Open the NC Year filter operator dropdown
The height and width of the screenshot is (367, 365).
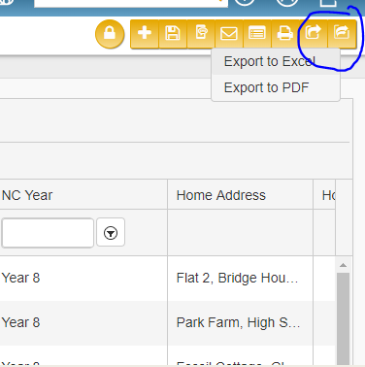[111, 233]
